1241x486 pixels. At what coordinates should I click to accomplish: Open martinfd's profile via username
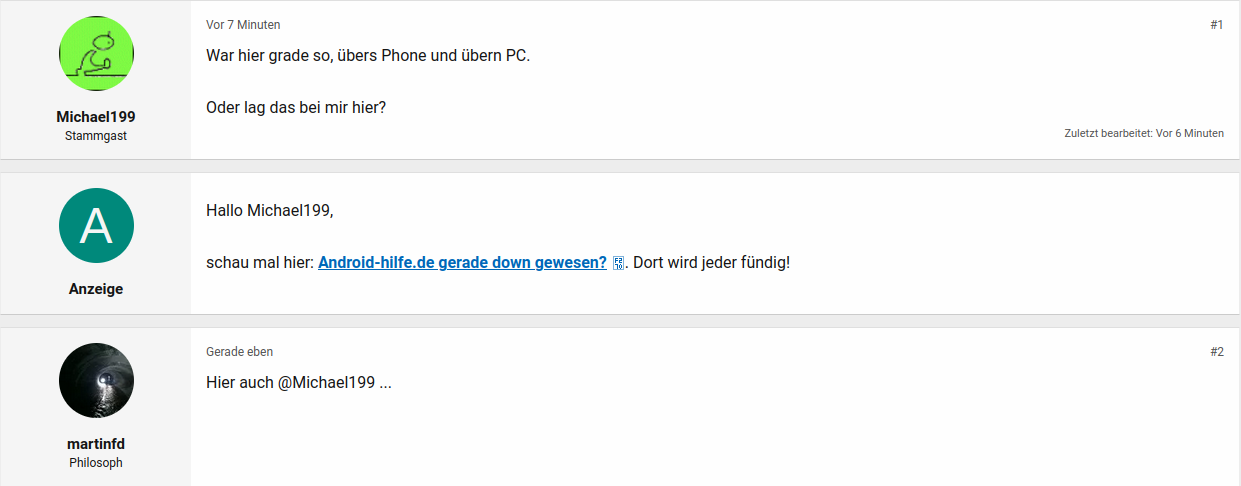(x=96, y=444)
